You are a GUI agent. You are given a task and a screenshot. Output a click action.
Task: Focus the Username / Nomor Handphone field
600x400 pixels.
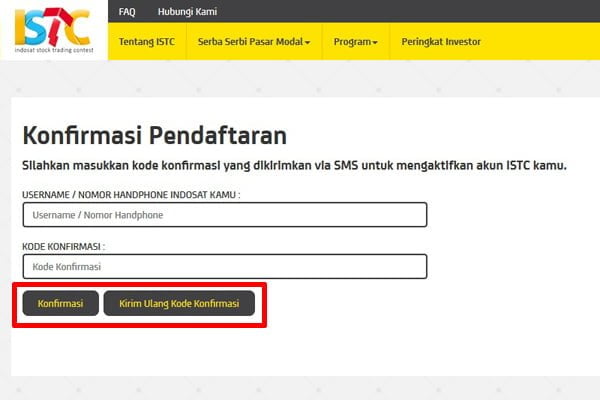[x=225, y=215]
